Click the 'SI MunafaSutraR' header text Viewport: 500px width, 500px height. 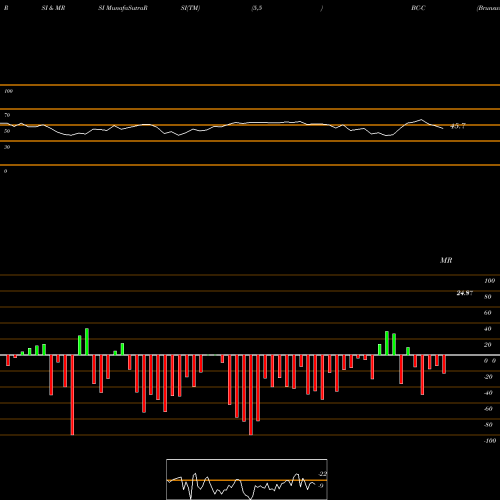coord(123,8)
